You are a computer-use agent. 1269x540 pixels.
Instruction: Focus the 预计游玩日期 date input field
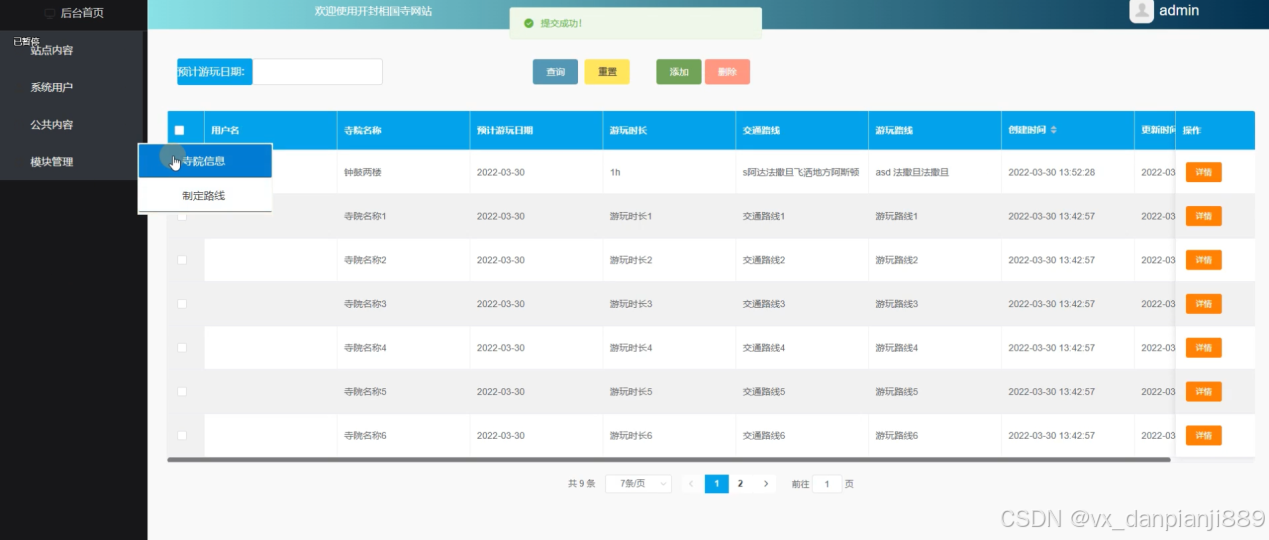point(318,72)
